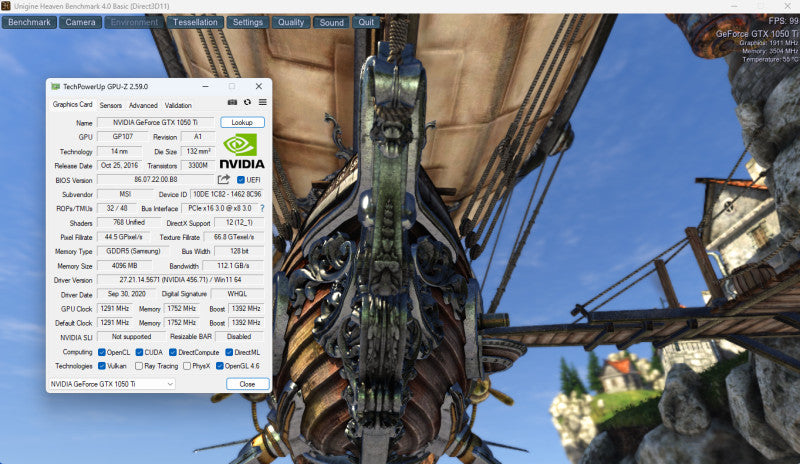Toggle the OpenCL checkbox
The width and height of the screenshot is (800, 464).
click(x=102, y=352)
